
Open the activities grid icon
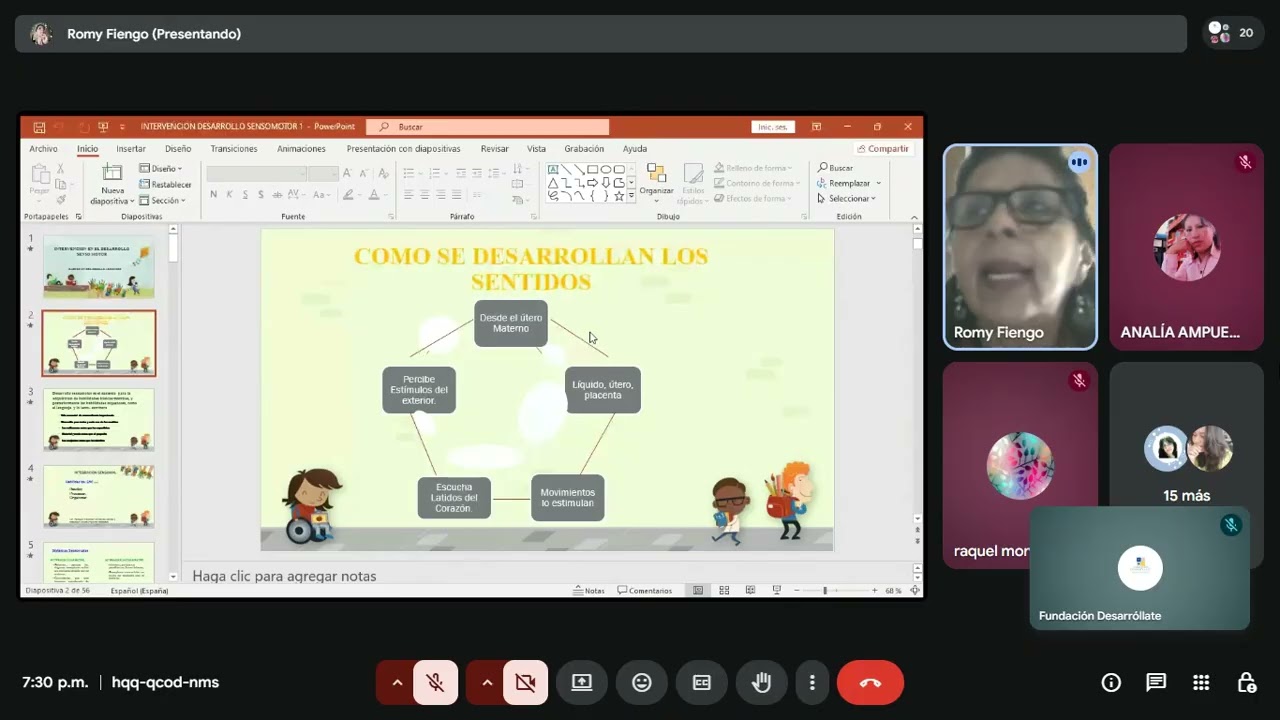(1201, 682)
